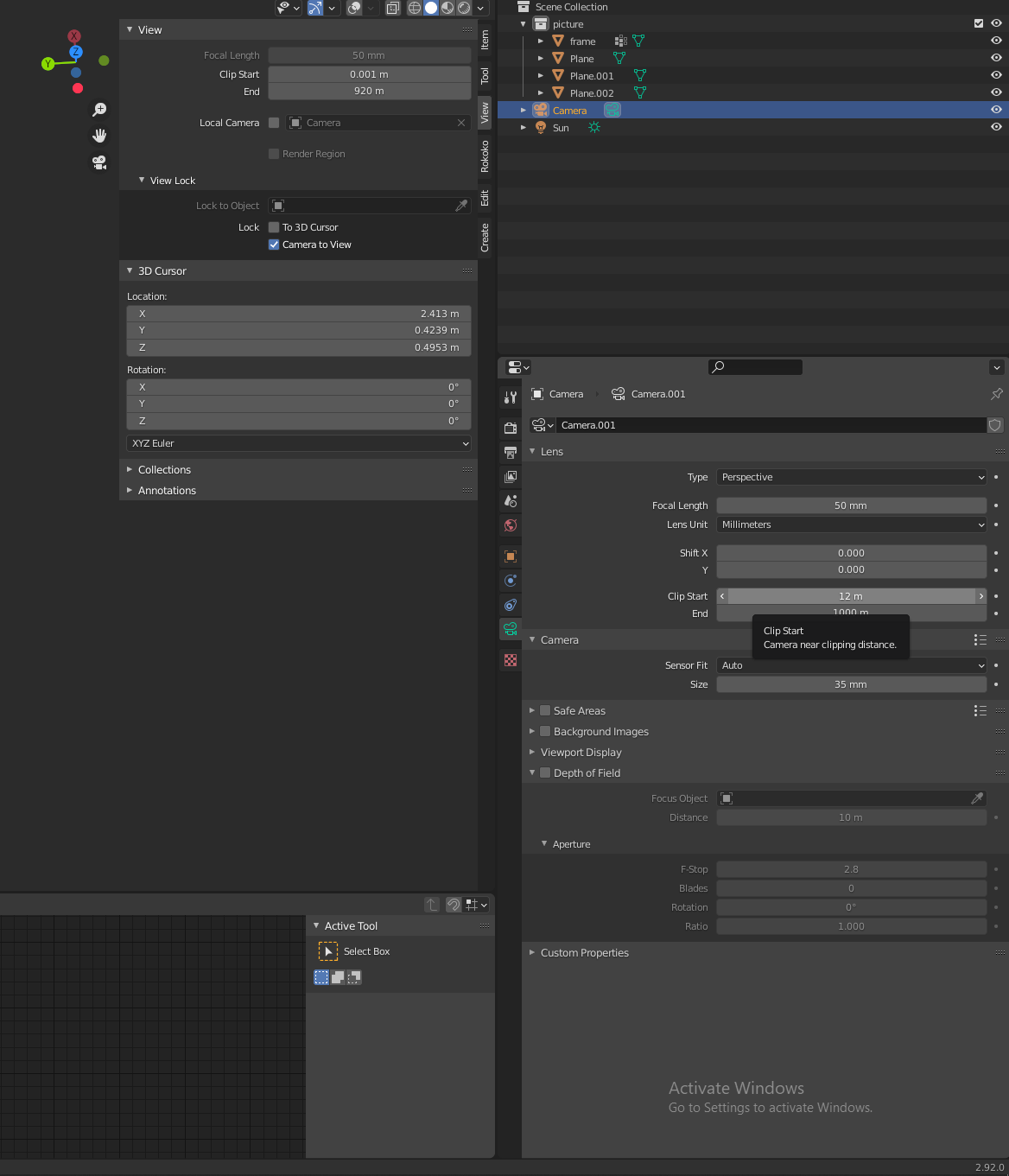This screenshot has height=1176, width=1009.
Task: Select Wireframe viewport shading
Action: point(415,8)
